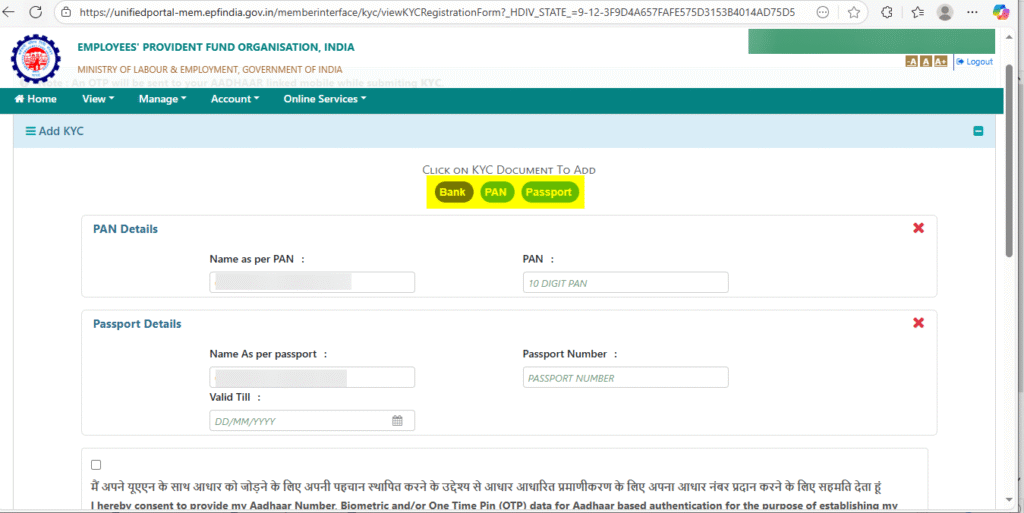This screenshot has width=1024, height=513.
Task: Open the address bar more-options ellipsis
Action: pyautogui.click(x=823, y=12)
